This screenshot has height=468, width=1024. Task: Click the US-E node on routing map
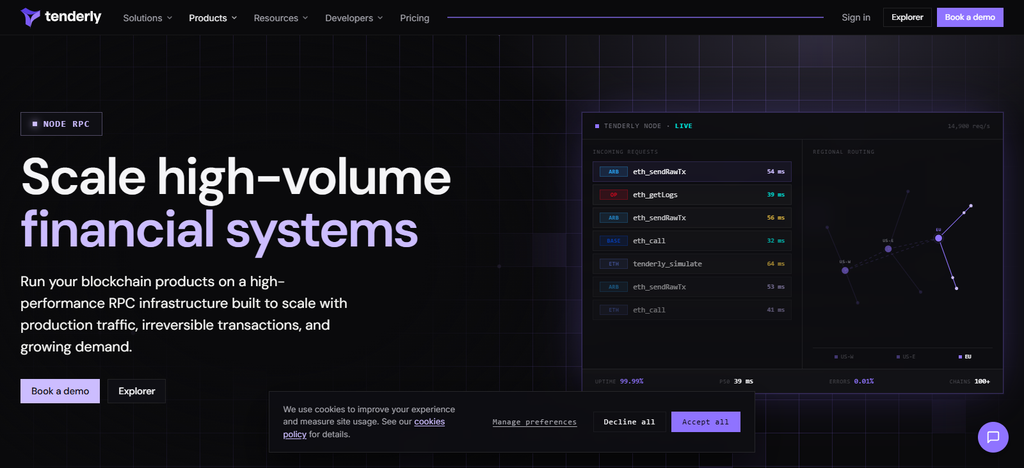click(x=888, y=249)
